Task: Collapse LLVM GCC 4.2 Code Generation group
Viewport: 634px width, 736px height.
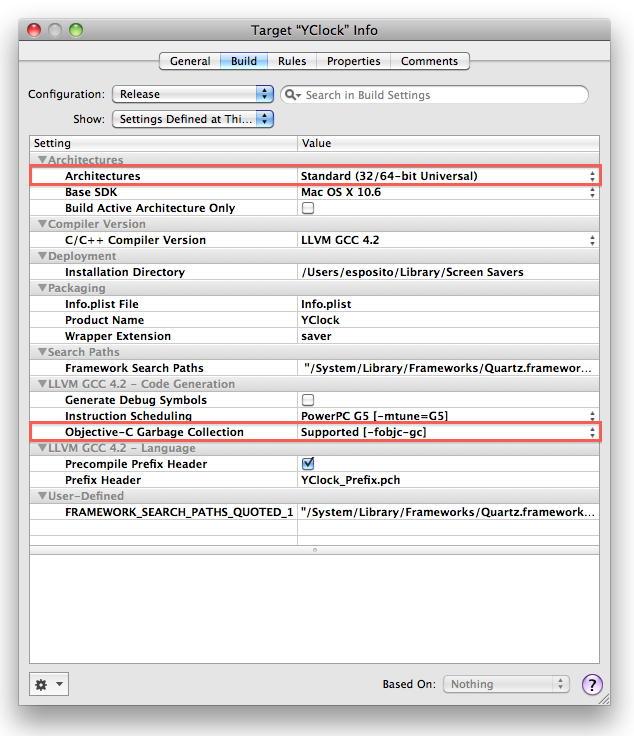Action: click(42, 384)
